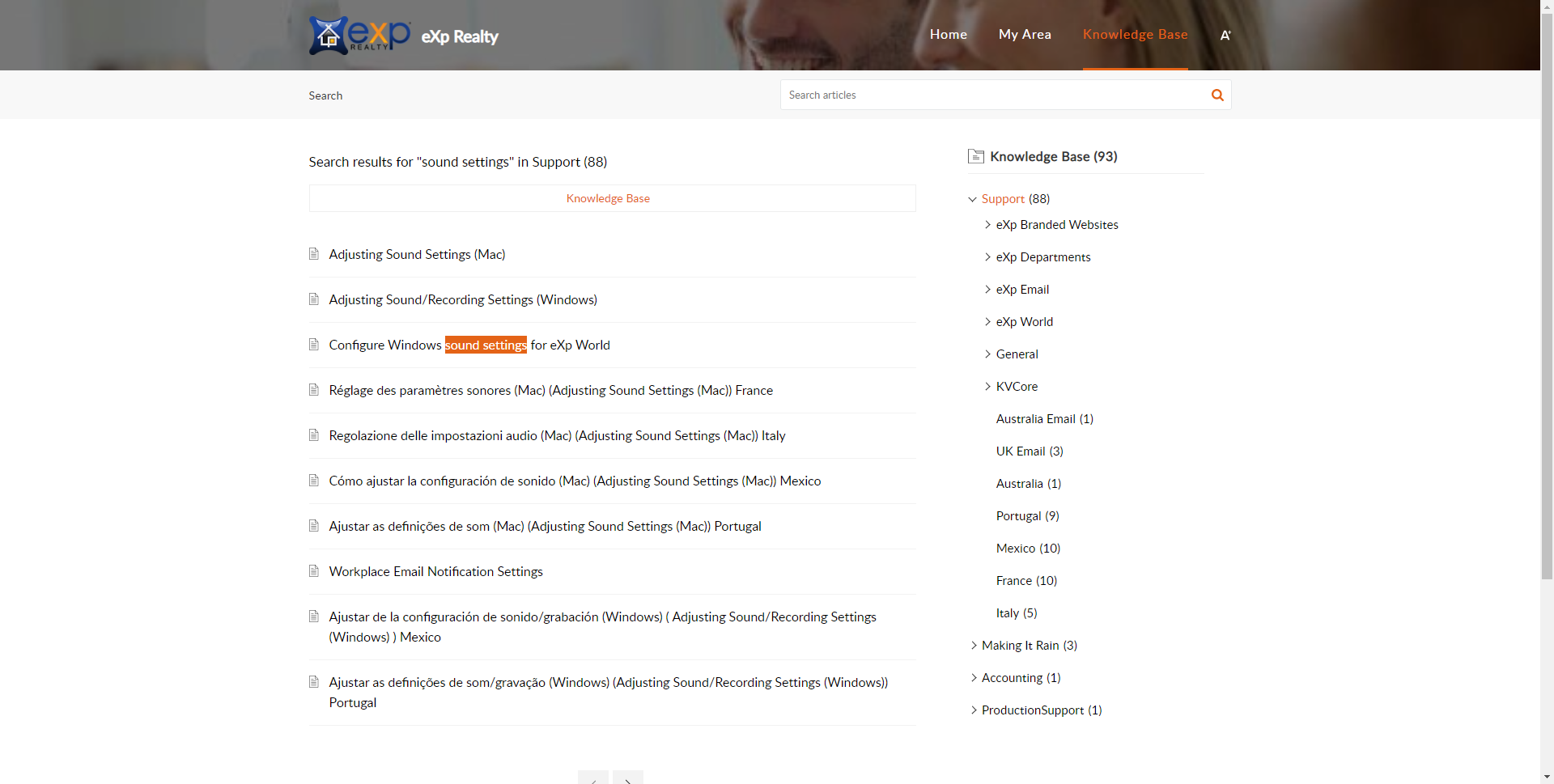Collapse the Support category chevron
This screenshot has height=784, width=1554.
point(972,199)
